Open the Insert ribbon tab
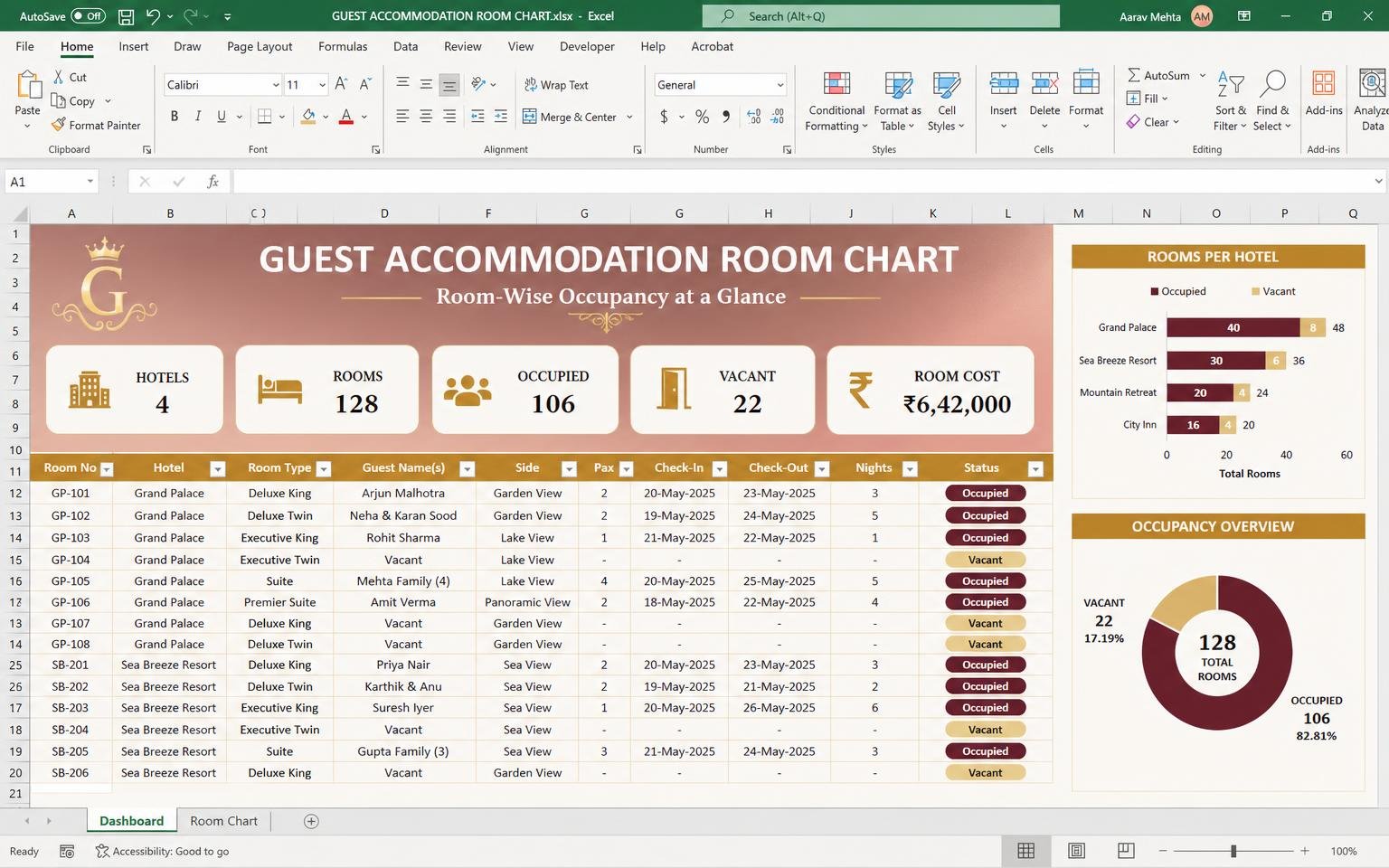 (x=134, y=46)
